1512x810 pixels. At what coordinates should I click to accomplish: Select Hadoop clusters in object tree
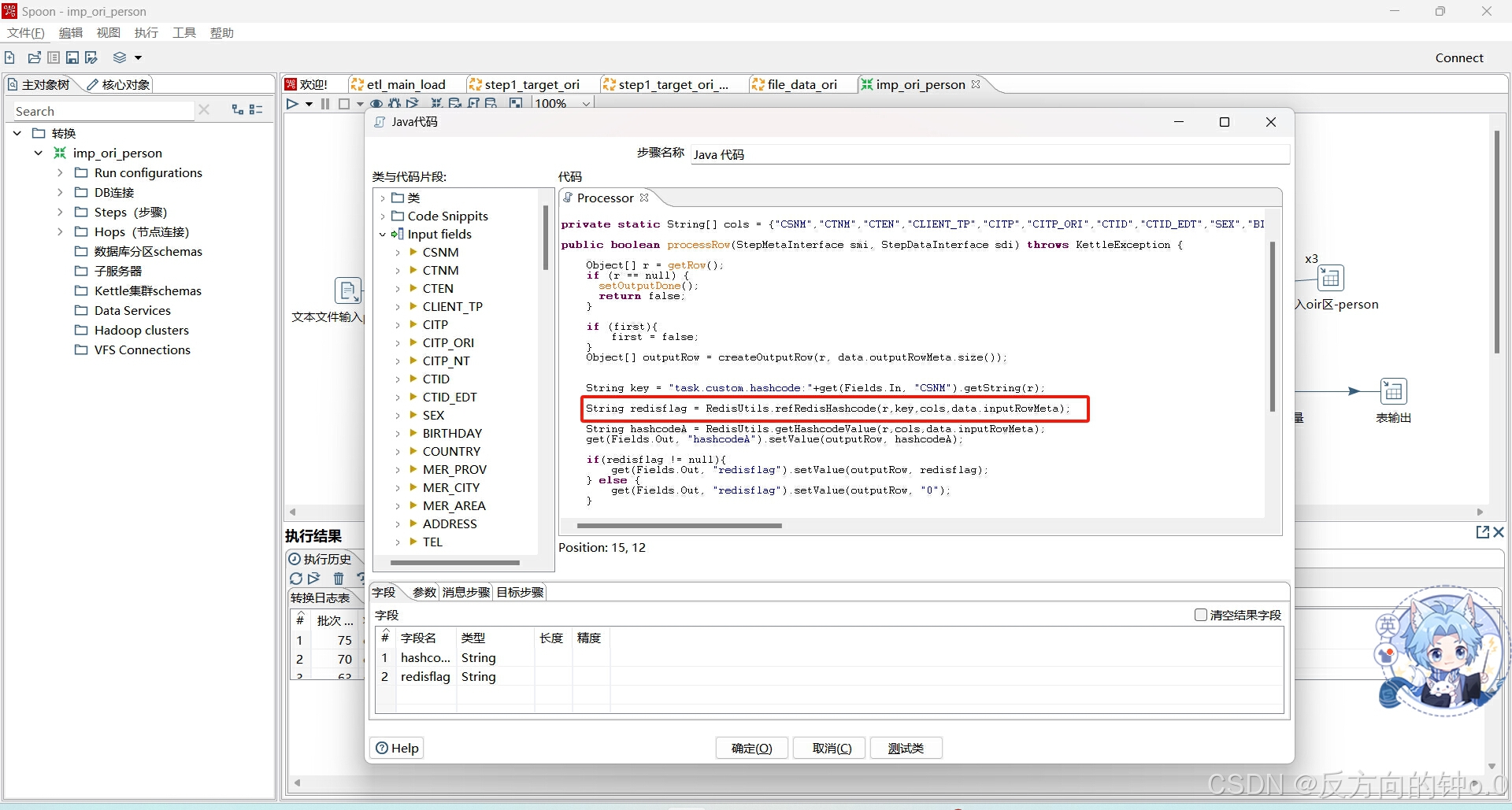click(x=141, y=330)
